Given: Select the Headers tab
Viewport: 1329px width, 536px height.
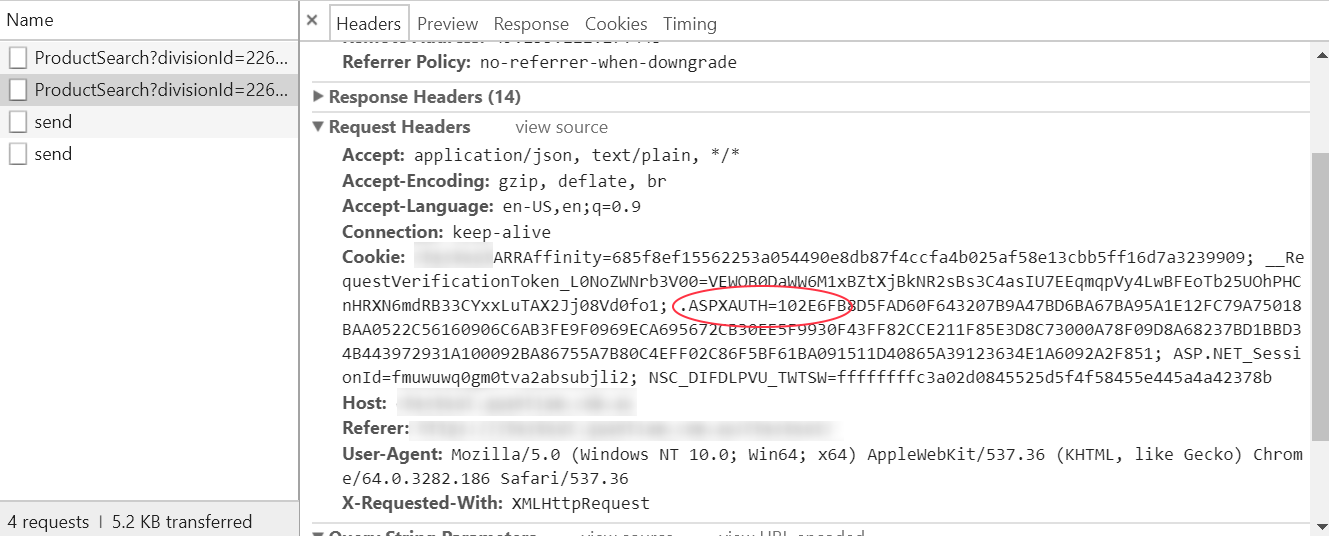Looking at the screenshot, I should point(368,24).
